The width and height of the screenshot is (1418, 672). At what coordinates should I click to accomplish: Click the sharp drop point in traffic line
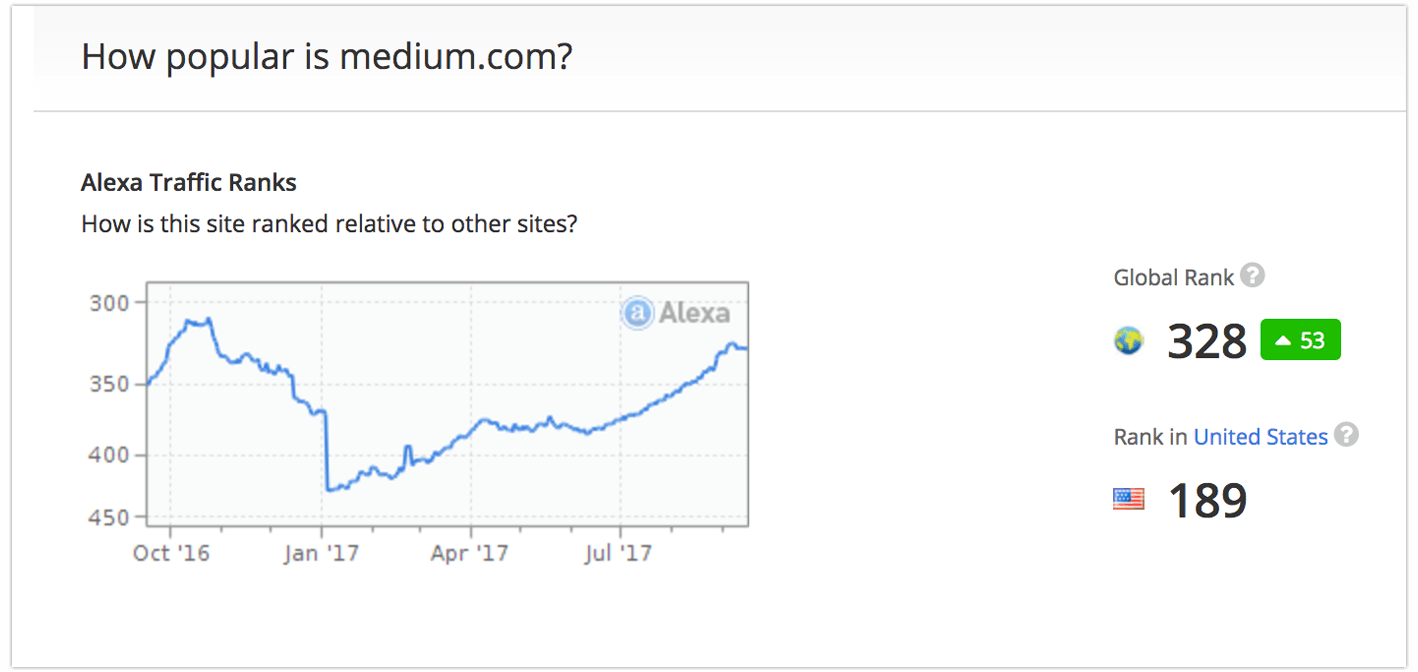coord(327,450)
